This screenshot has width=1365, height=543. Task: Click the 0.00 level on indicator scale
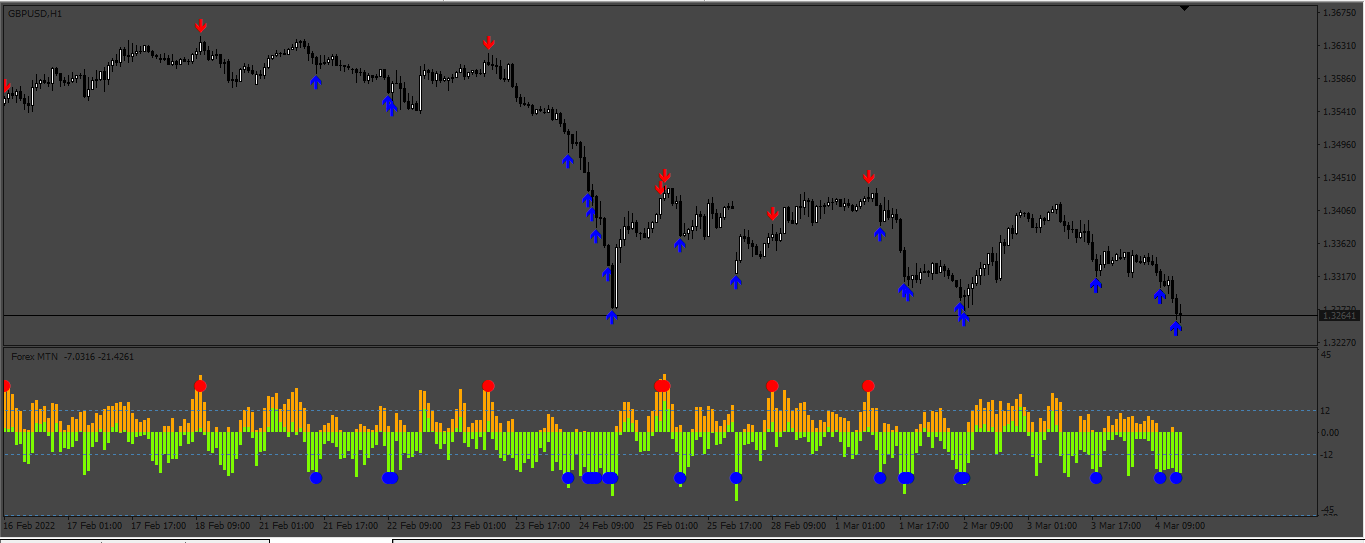coord(1331,433)
